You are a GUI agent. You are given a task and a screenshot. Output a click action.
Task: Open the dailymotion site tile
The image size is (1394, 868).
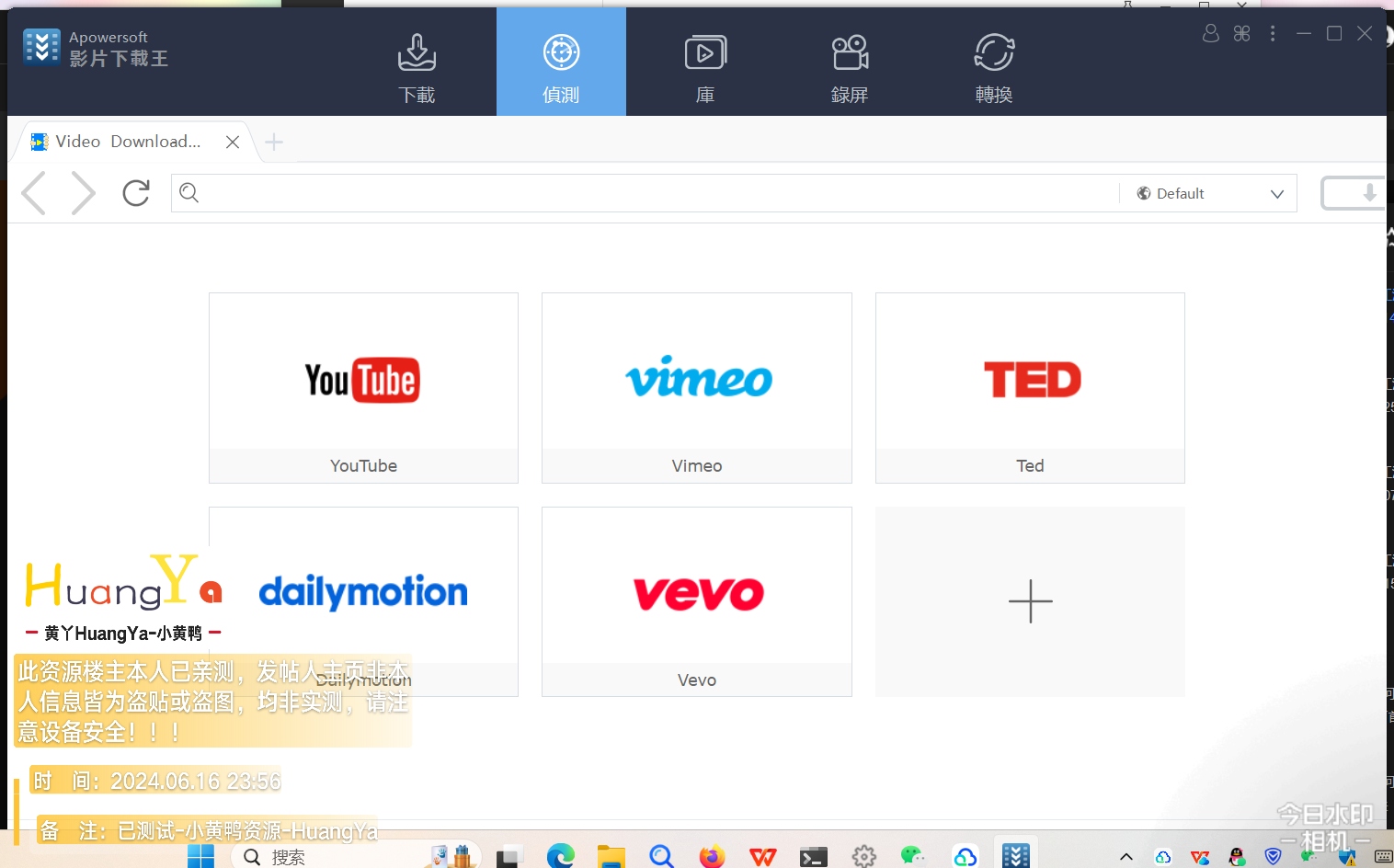click(x=363, y=601)
